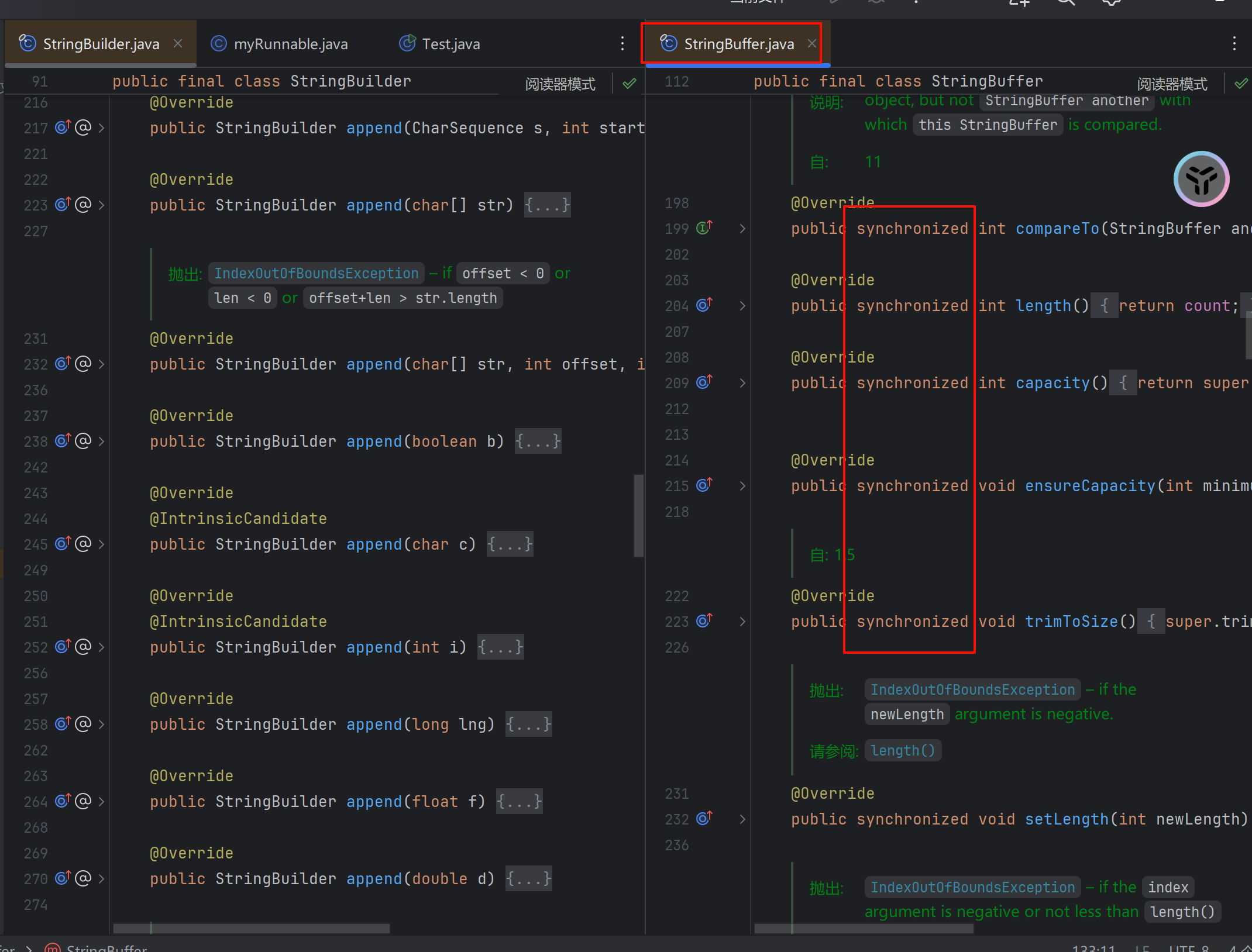Switch to the Test.java tab
Viewport: 1252px width, 952px height.
(450, 44)
